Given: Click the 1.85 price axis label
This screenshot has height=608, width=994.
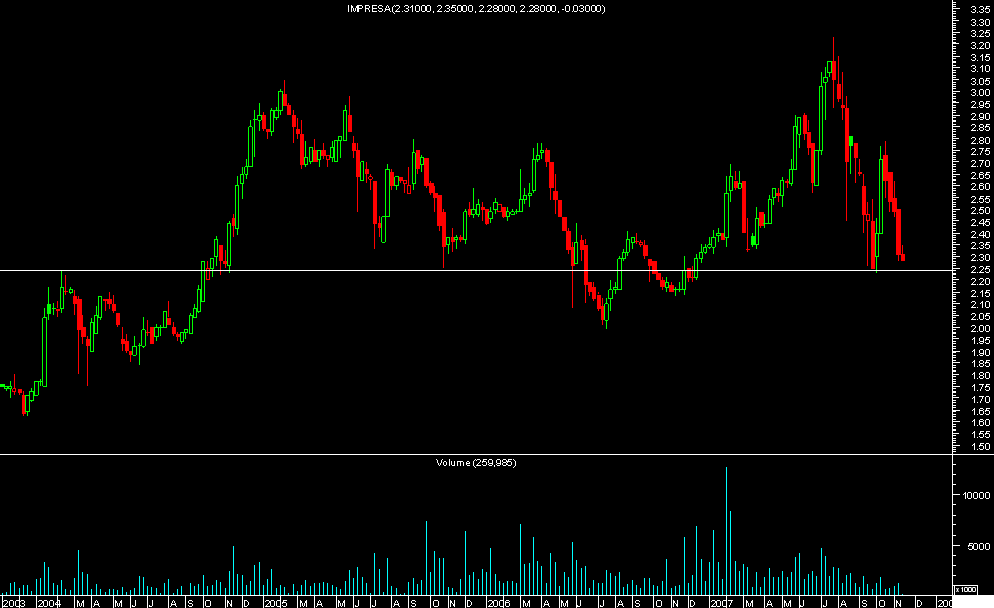Looking at the screenshot, I should click(980, 364).
